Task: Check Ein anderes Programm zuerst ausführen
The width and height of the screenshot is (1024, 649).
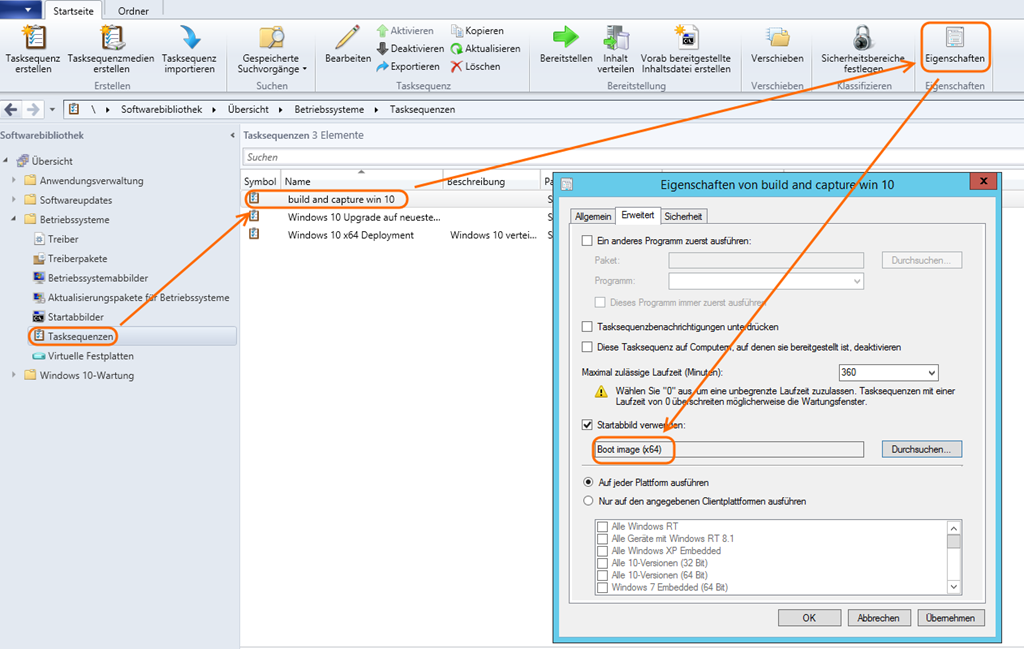Action: click(x=587, y=241)
